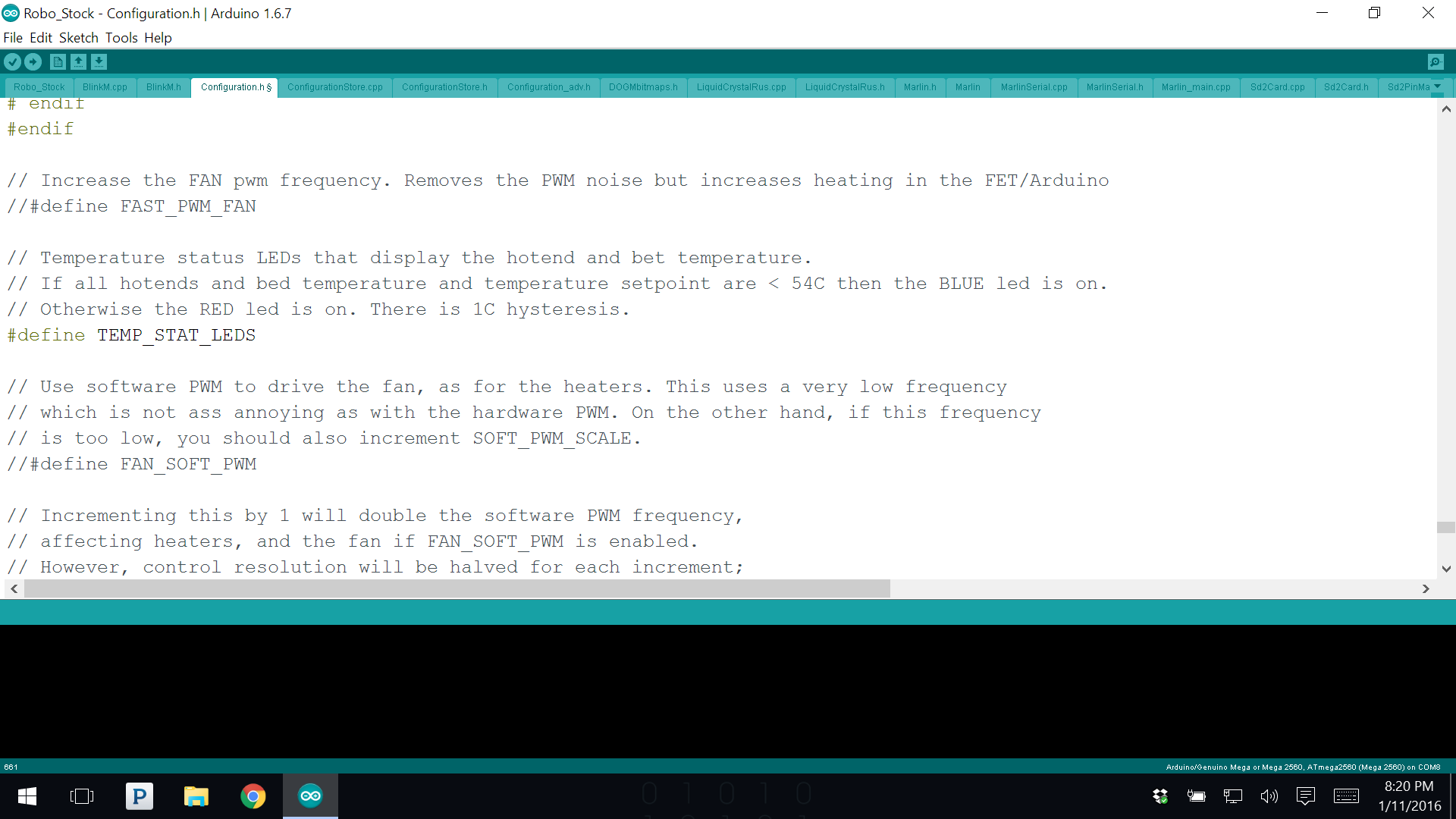The height and width of the screenshot is (819, 1456).
Task: Click the ConfigurationStore.cpp tab
Action: (x=334, y=87)
